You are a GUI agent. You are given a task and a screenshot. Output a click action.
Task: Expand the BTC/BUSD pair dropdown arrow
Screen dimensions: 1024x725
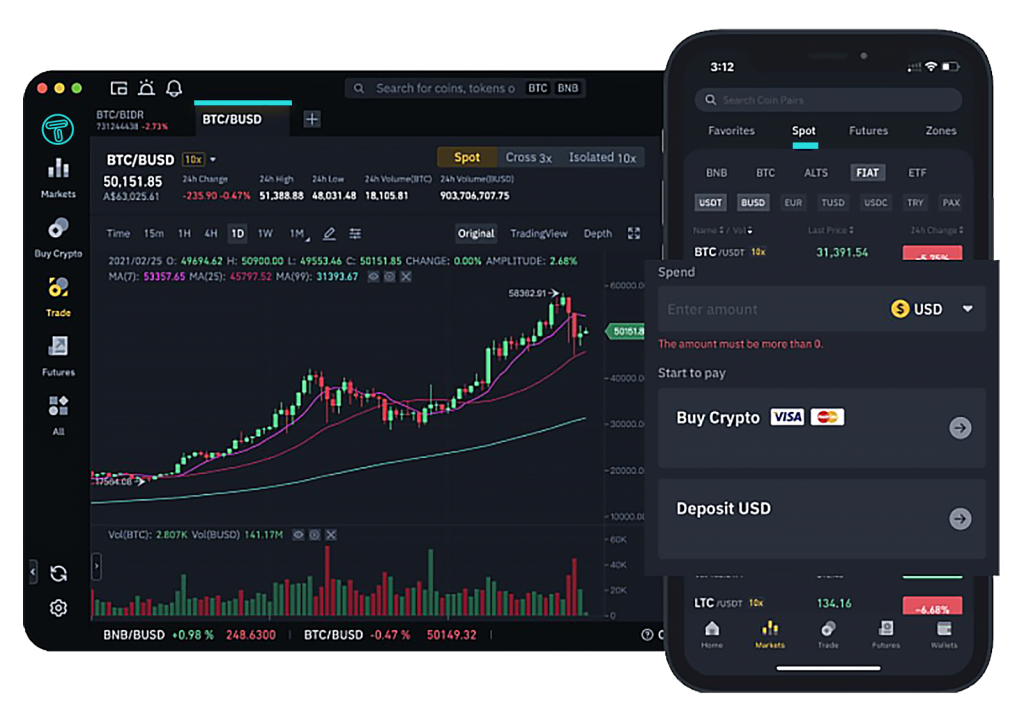click(x=213, y=159)
